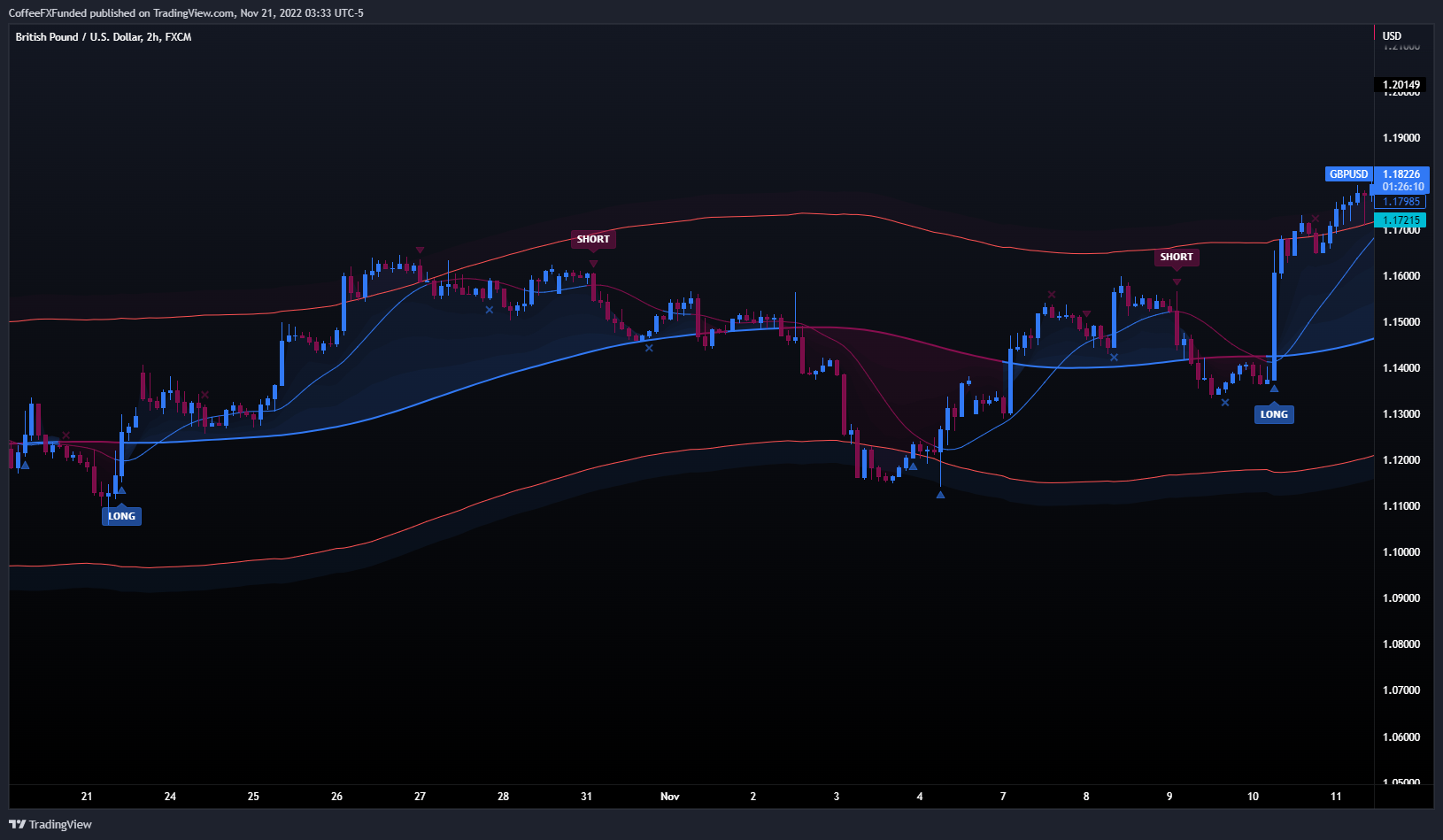1443x840 pixels.
Task: Click the date axis label 24
Action: (170, 797)
